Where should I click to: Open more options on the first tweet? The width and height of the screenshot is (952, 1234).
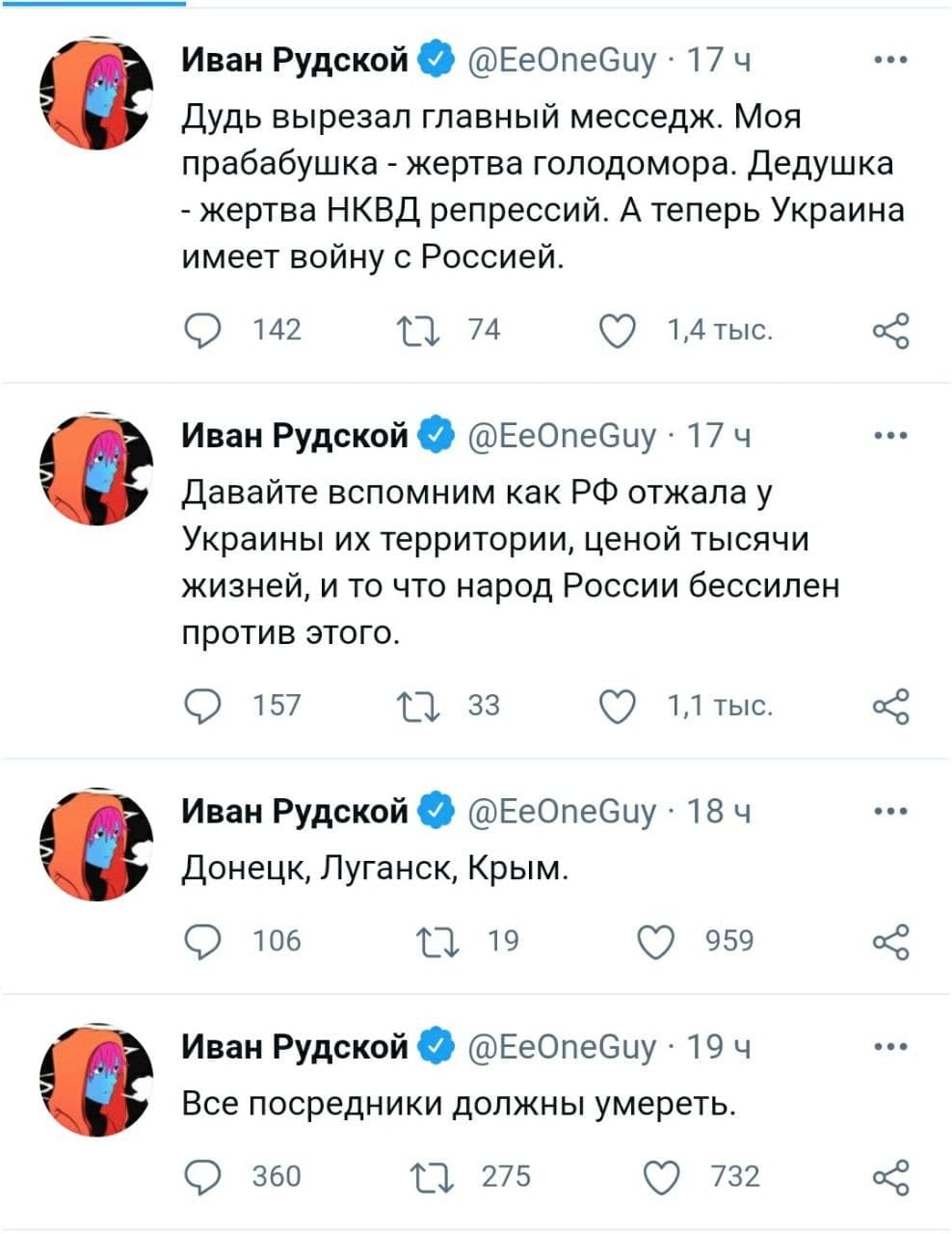point(889,60)
